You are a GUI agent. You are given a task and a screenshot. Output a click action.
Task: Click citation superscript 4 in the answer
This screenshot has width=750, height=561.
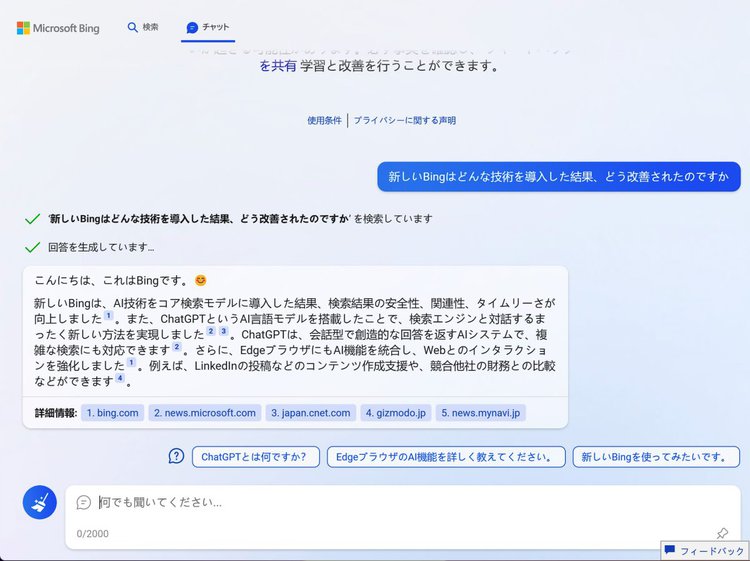(119, 379)
